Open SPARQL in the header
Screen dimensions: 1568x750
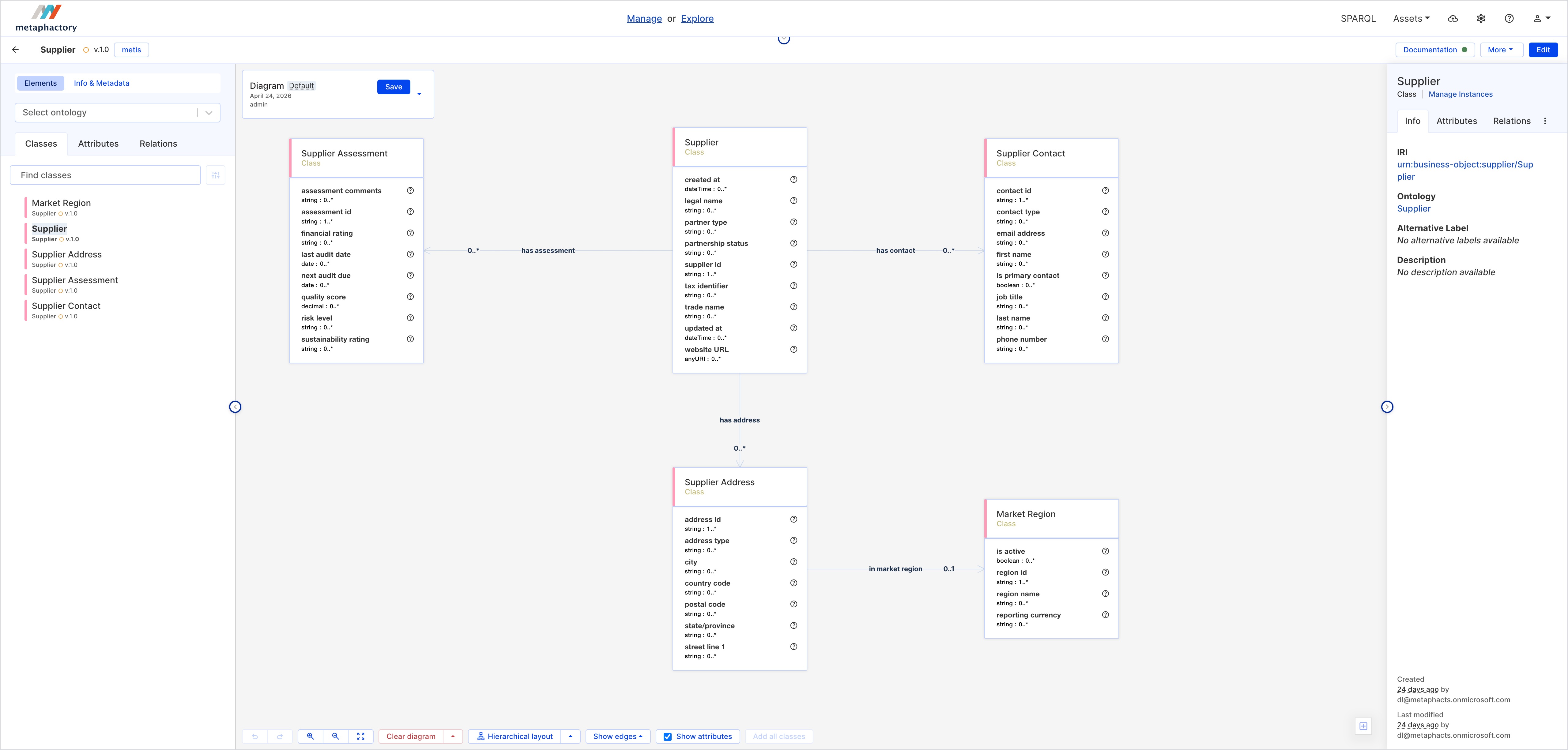tap(1358, 19)
